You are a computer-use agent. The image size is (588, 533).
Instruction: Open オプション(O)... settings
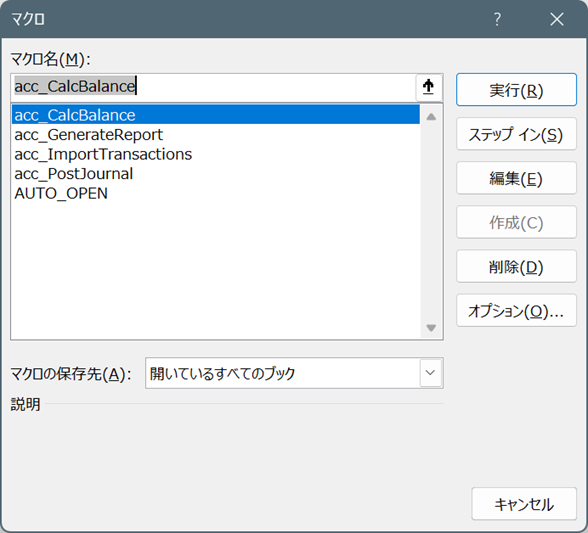coord(516,311)
